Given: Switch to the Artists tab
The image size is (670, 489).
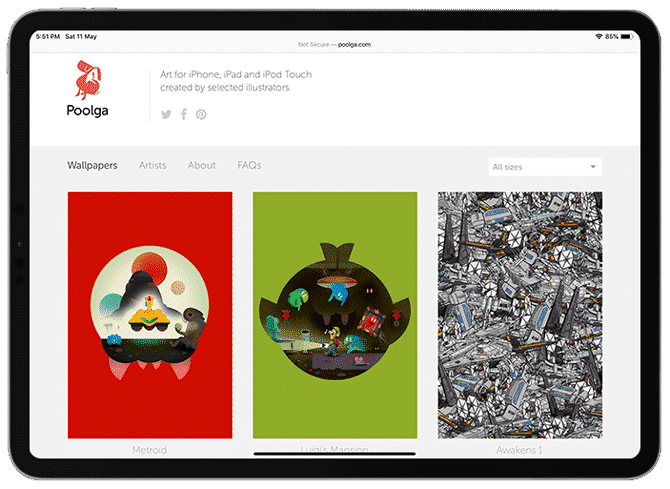Looking at the screenshot, I should (153, 165).
